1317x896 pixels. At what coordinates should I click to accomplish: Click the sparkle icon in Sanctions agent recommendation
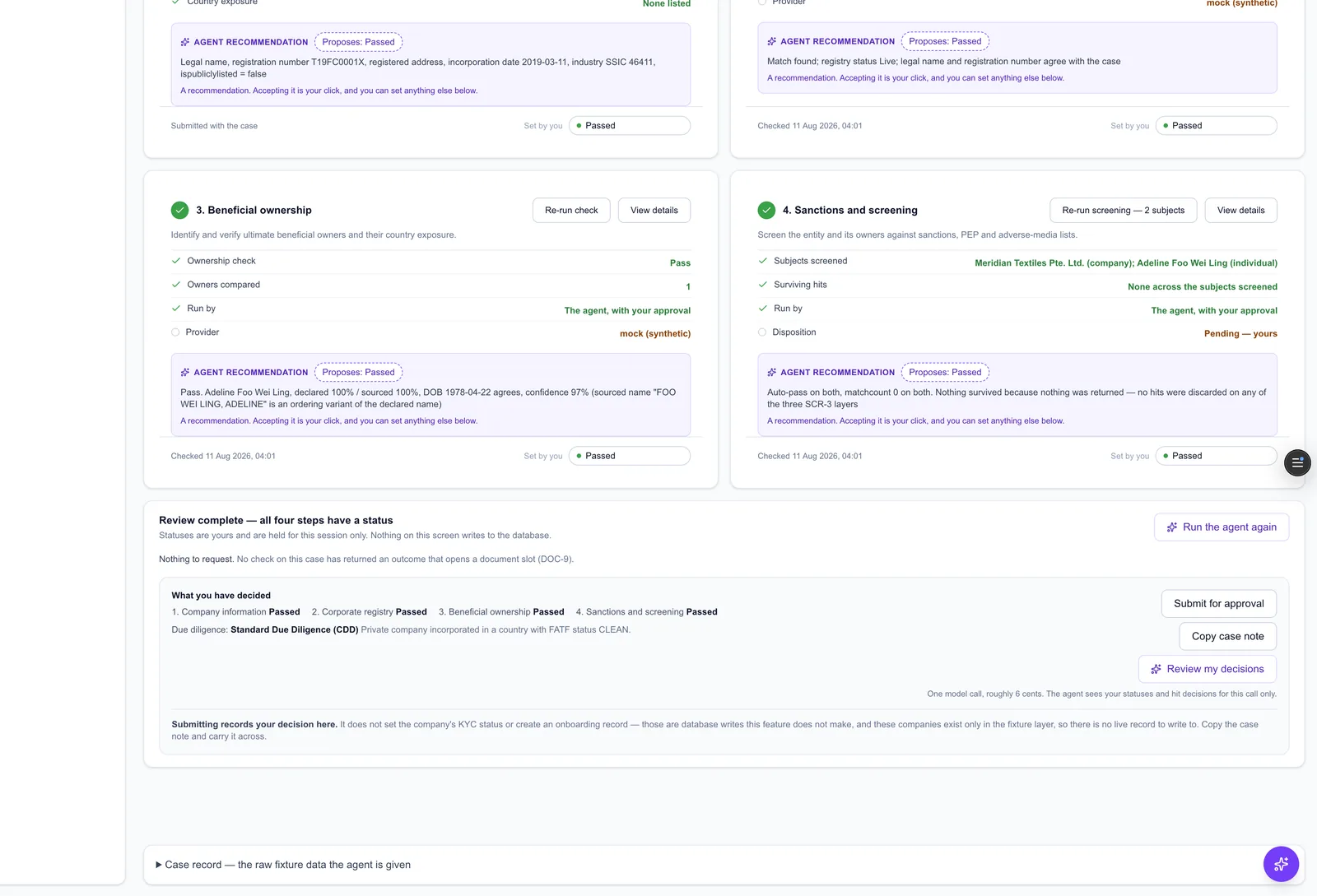[x=772, y=373]
